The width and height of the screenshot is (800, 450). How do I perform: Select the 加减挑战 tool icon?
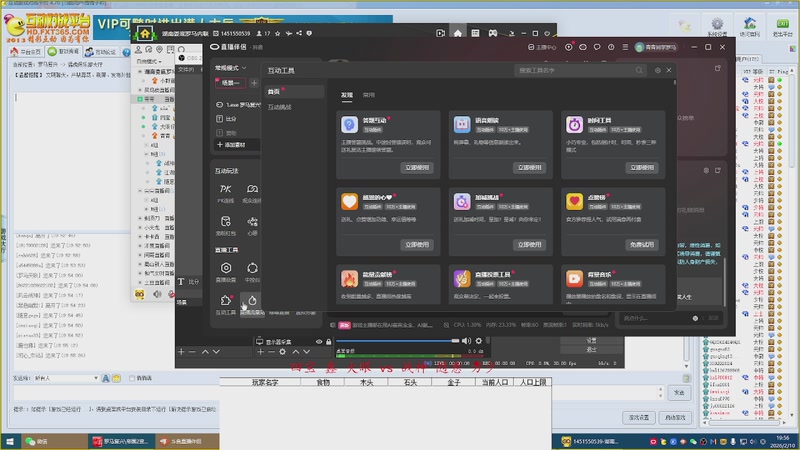click(462, 201)
